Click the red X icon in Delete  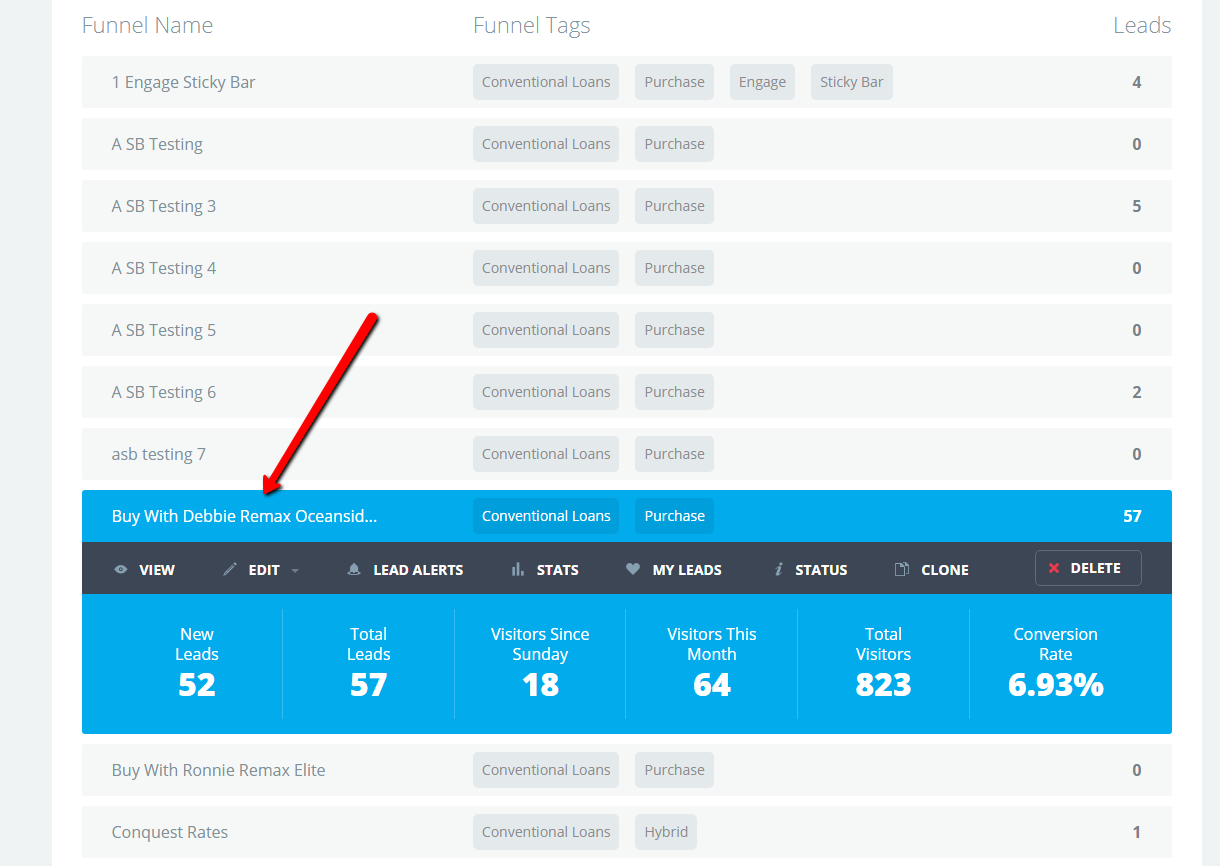click(1053, 568)
